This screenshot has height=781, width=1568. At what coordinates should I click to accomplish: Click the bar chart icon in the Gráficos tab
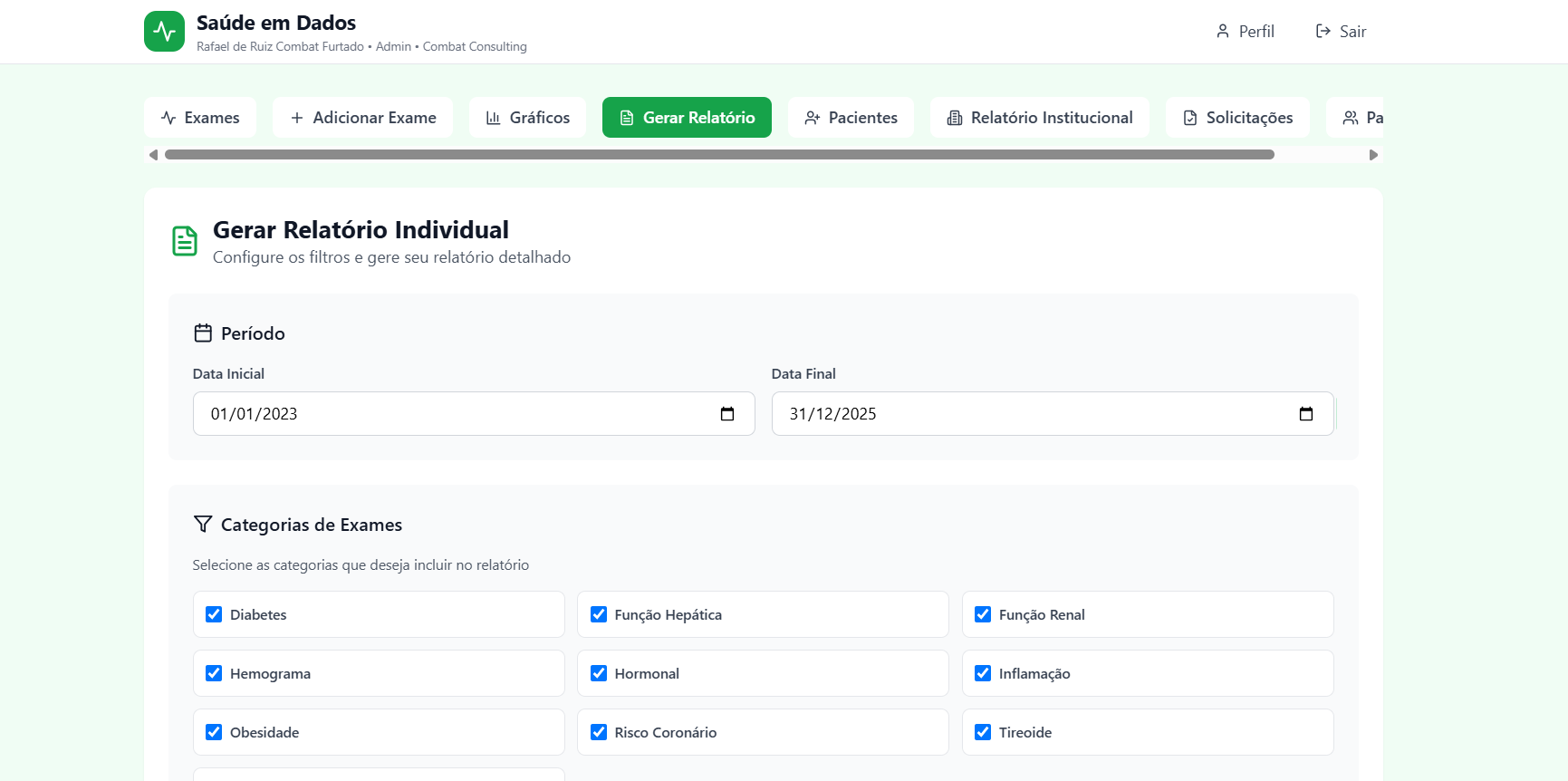pyautogui.click(x=494, y=118)
